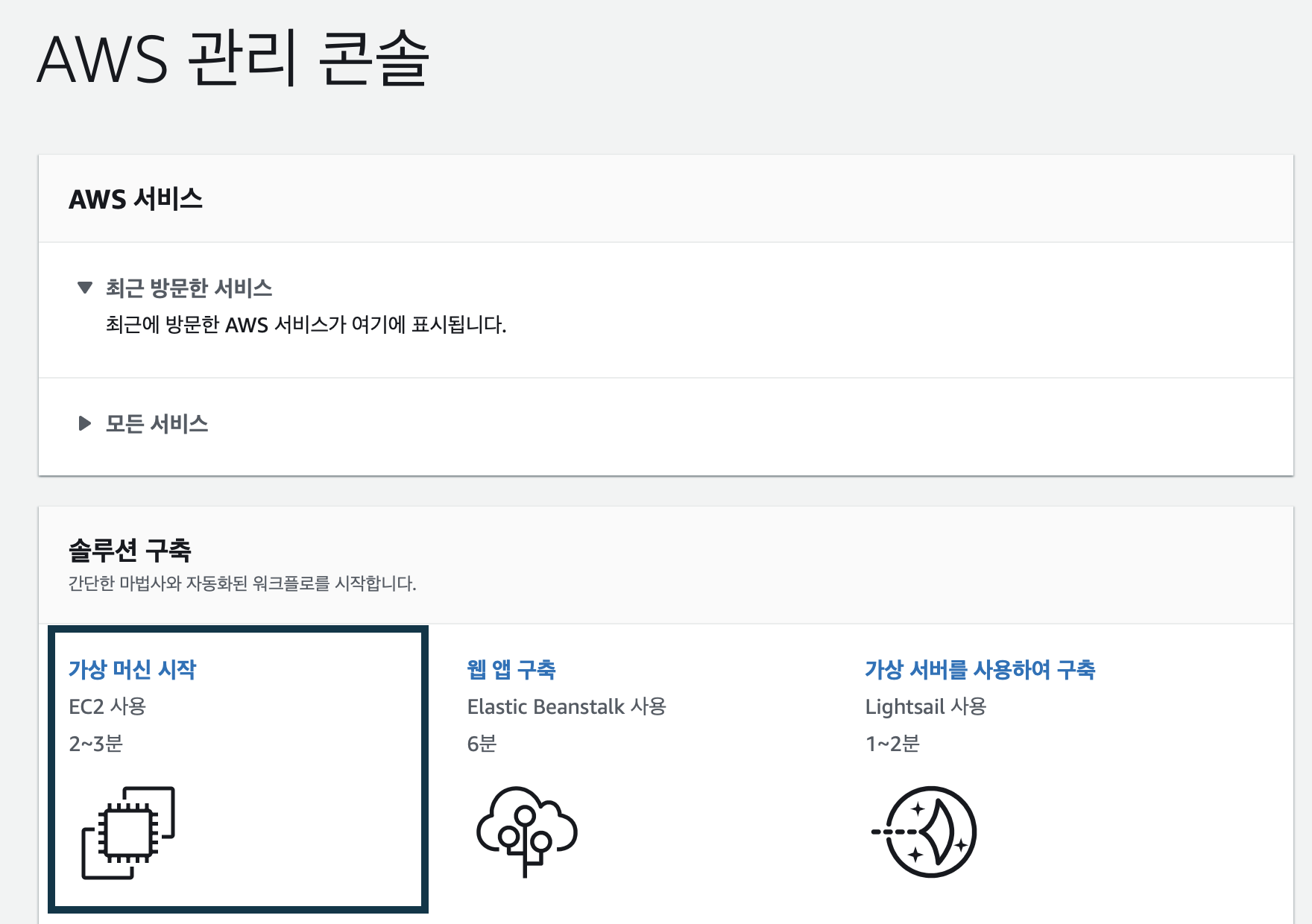Screen dimensions: 1312x924
Task: Click 가상 서버를 사용하여 구축
Action: coord(980,670)
